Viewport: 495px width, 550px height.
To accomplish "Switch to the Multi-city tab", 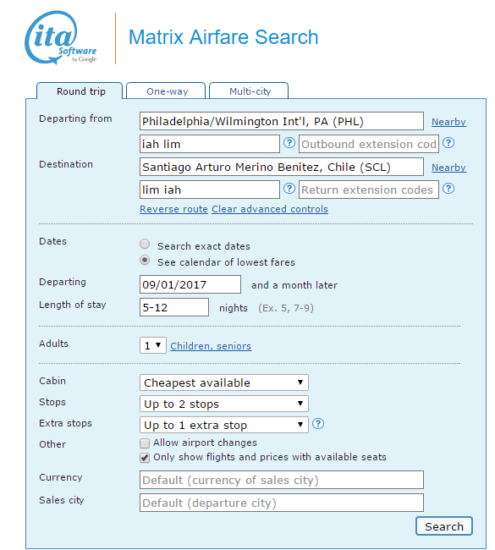I will click(x=249, y=91).
